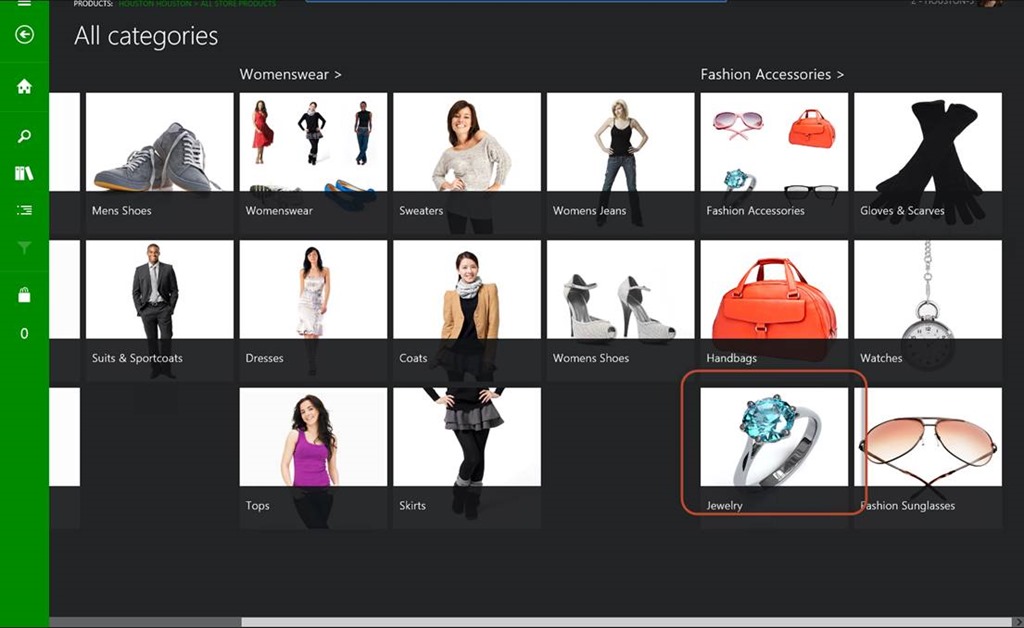The image size is (1024, 628).
Task: Expand the Womenswear category header
Action: pos(290,75)
